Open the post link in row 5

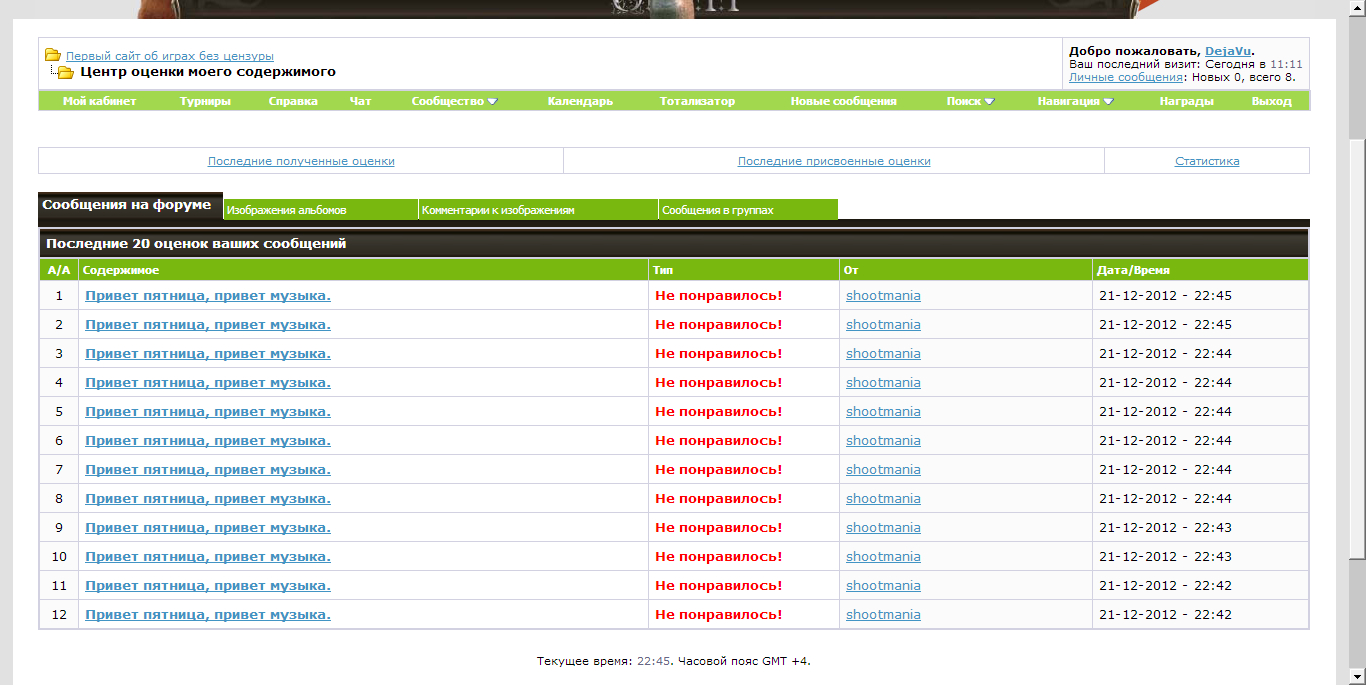point(208,412)
